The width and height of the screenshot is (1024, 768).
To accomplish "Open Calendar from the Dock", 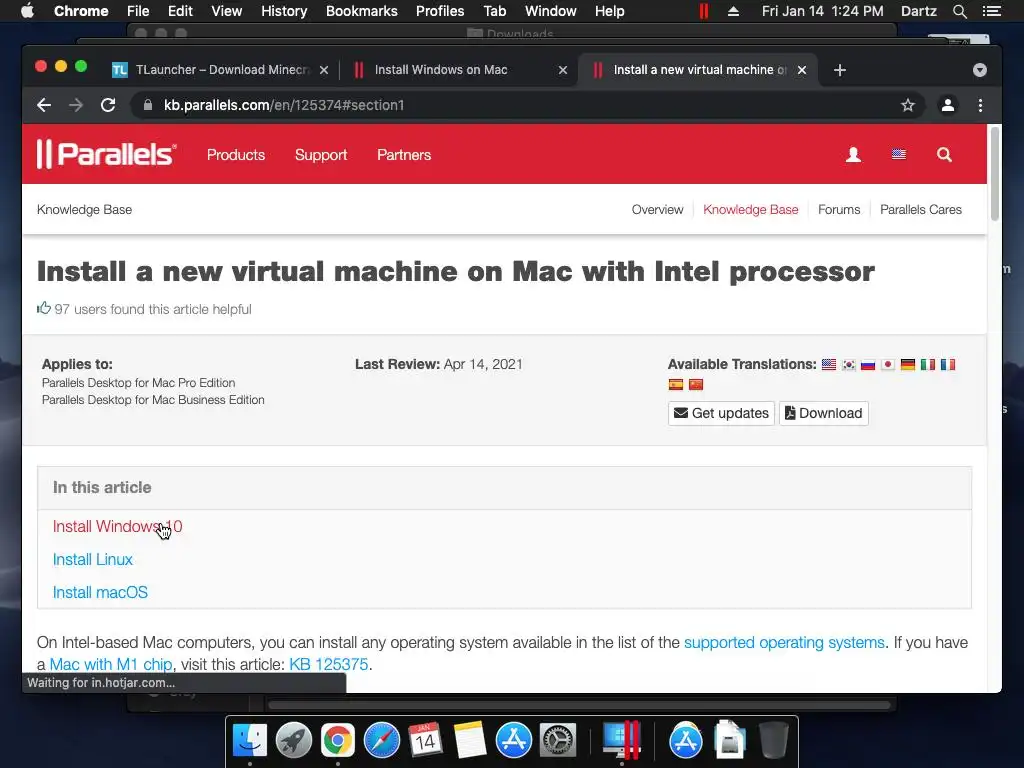I will pos(425,740).
